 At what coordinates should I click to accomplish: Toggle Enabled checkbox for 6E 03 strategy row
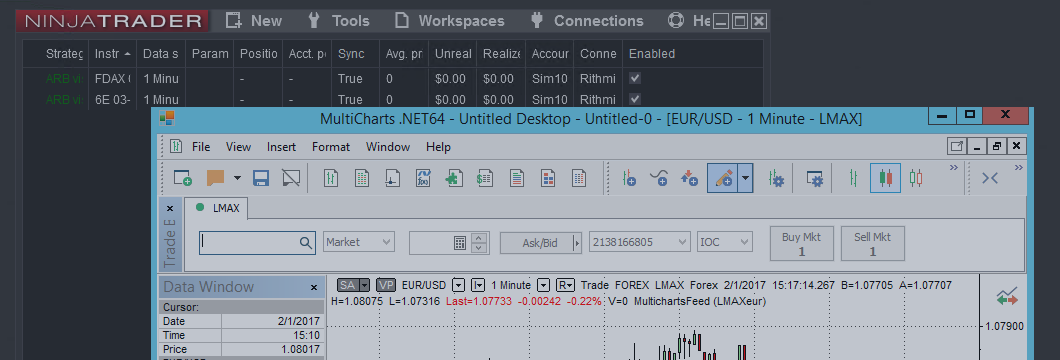[635, 99]
